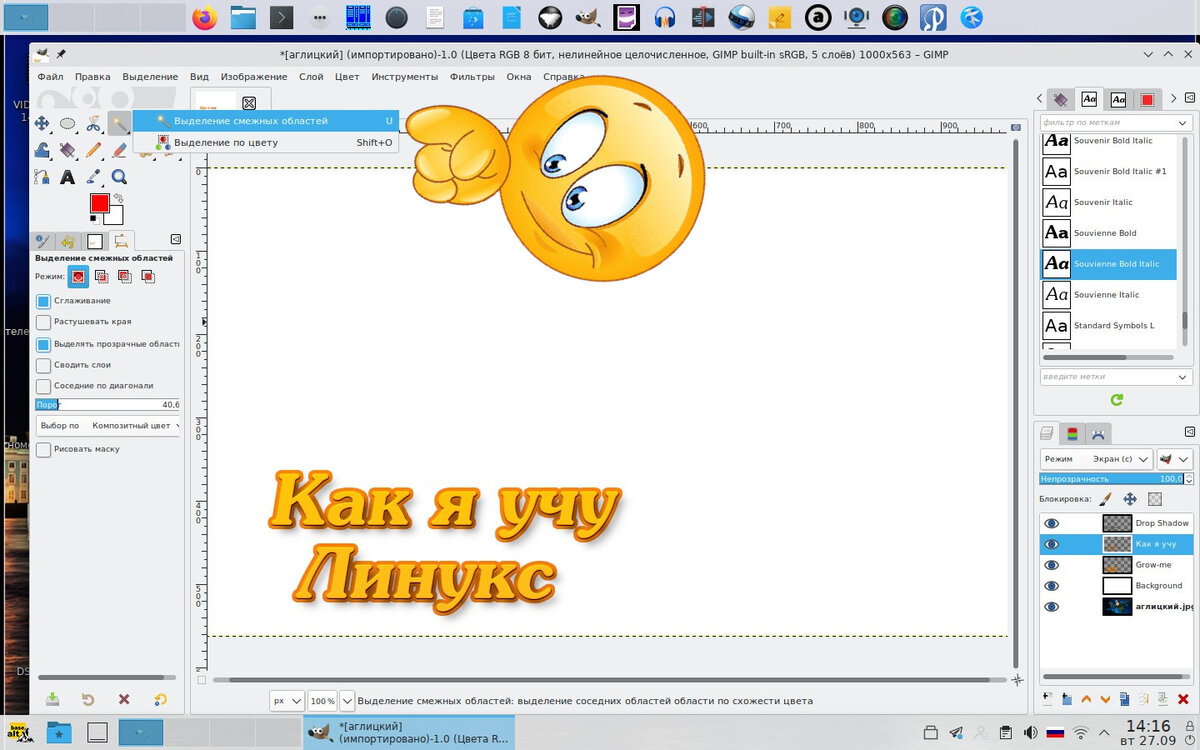Enable Рисовать маску checkbox
This screenshot has height=750, width=1200.
coord(43,450)
